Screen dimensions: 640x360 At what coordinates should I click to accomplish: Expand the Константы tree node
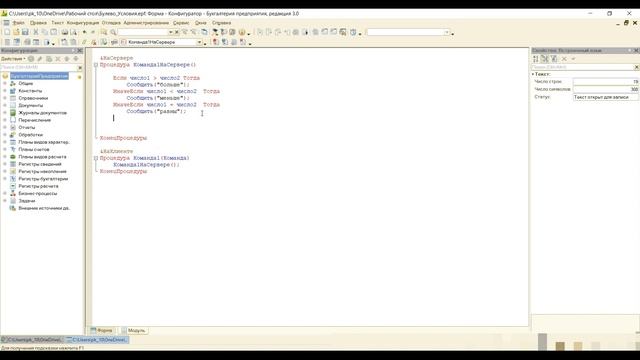[5, 91]
